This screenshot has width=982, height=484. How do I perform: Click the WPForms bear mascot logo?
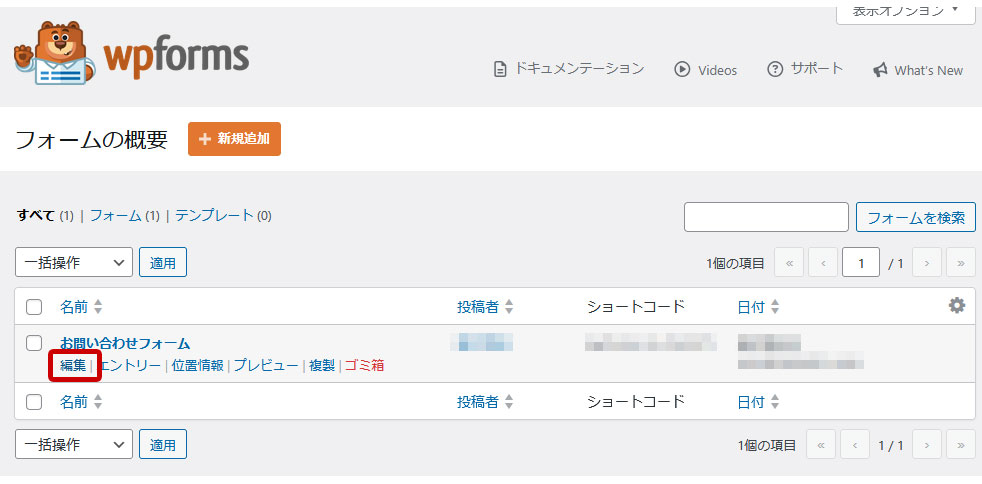pyautogui.click(x=56, y=54)
